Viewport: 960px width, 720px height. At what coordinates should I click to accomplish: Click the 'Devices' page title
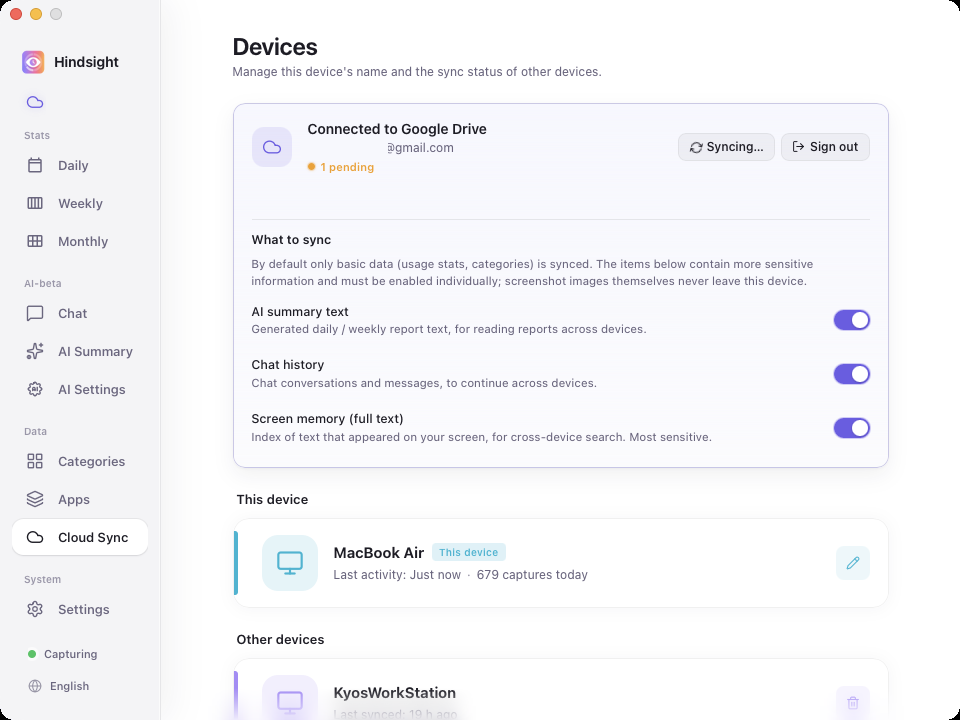coord(275,47)
